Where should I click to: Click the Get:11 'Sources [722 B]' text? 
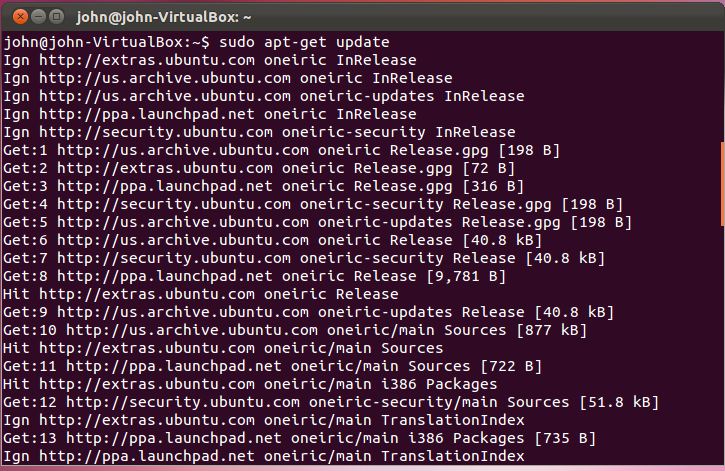475,367
